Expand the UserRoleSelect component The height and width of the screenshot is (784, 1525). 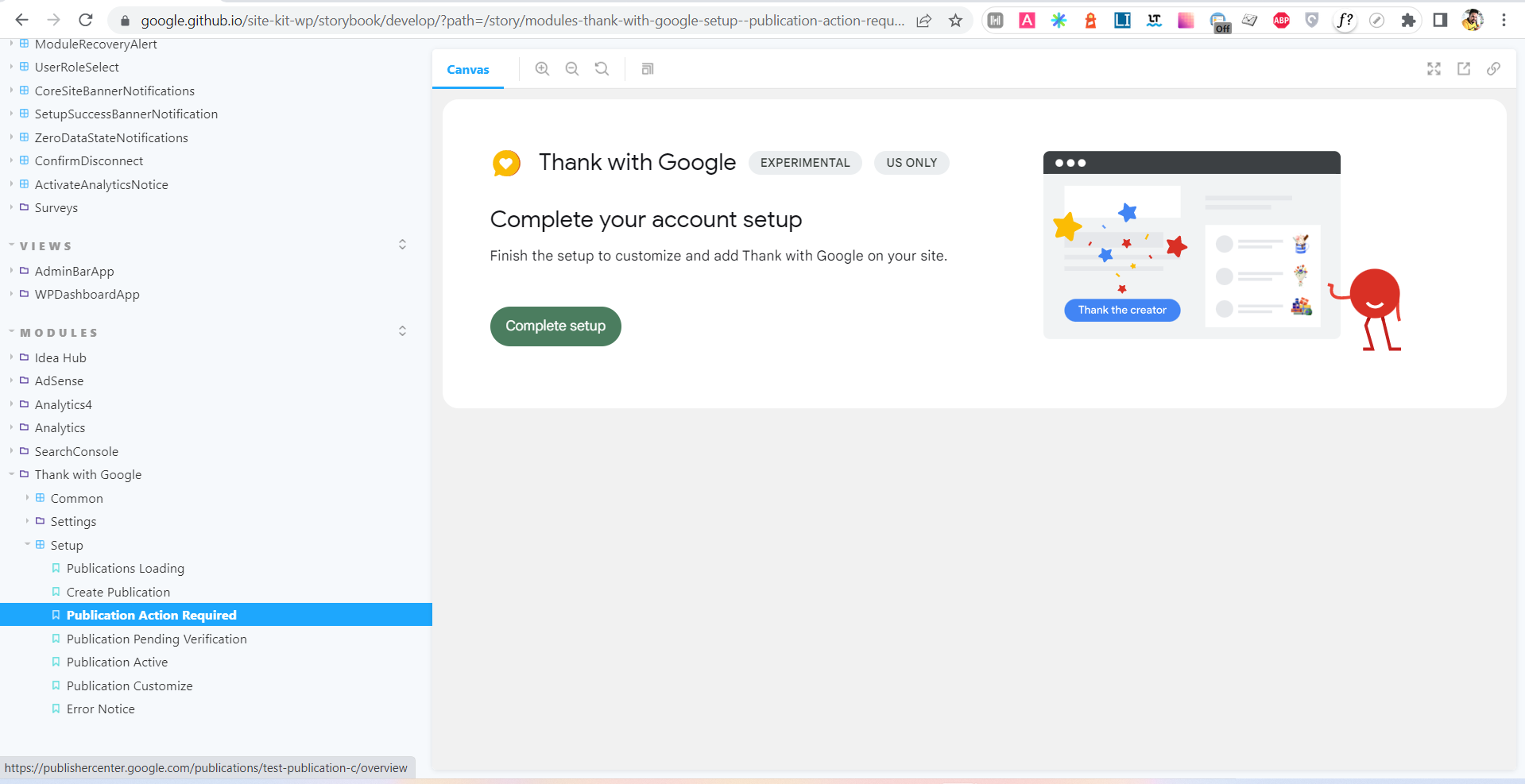click(76, 68)
